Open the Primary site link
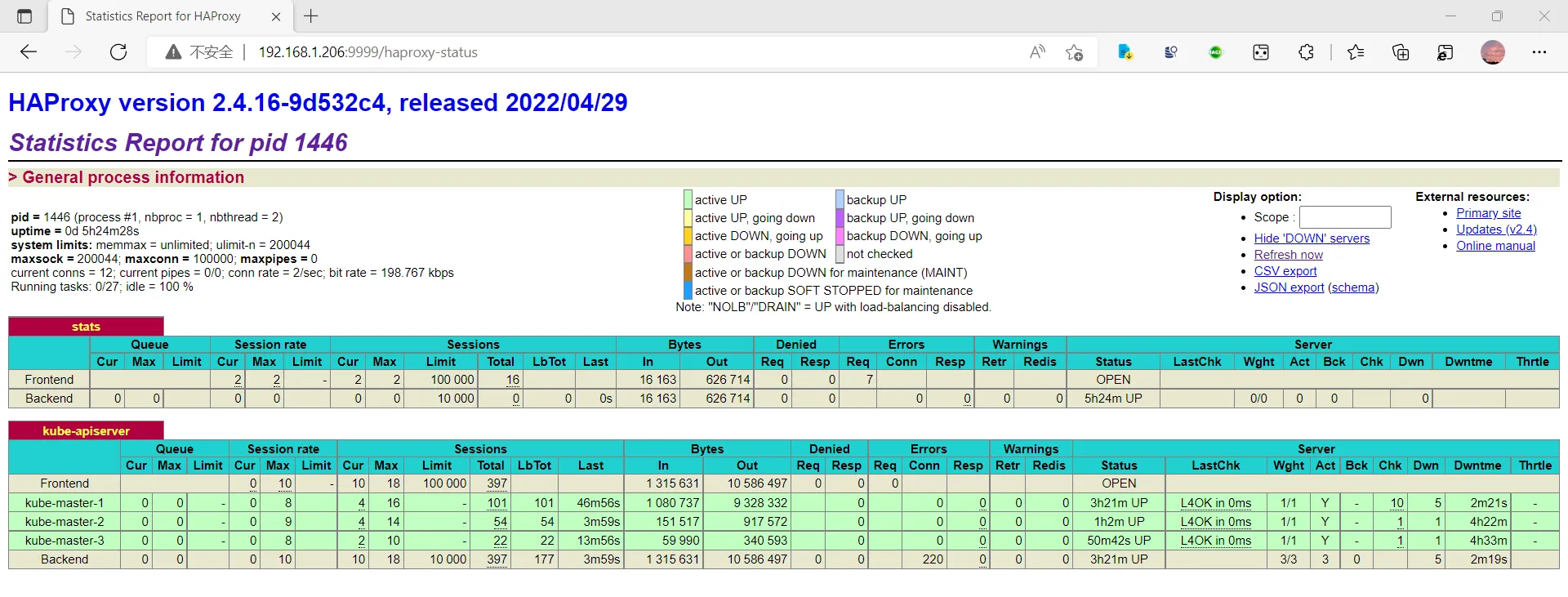 coord(1488,213)
